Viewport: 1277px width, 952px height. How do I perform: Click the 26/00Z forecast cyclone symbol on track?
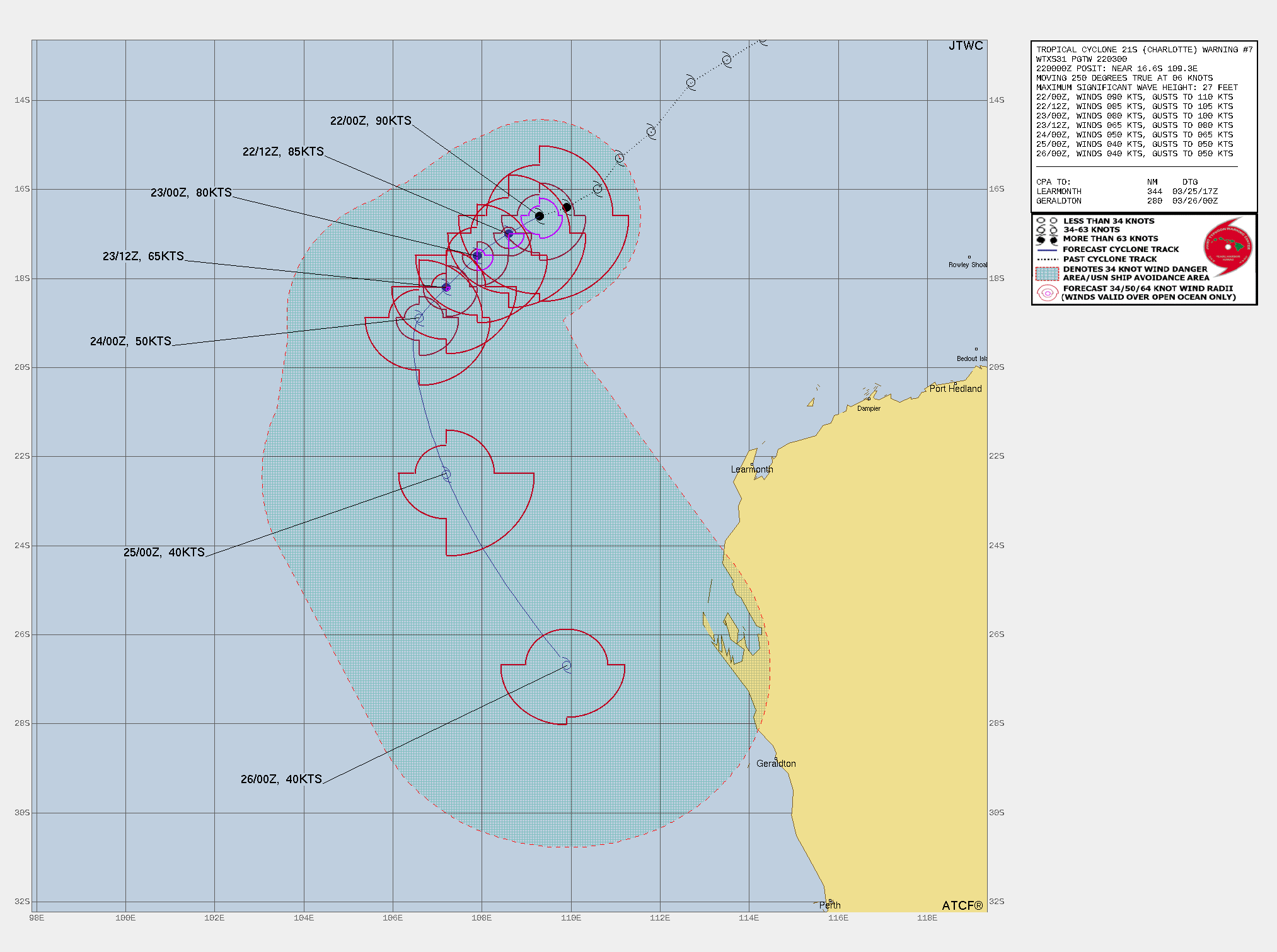click(x=567, y=665)
